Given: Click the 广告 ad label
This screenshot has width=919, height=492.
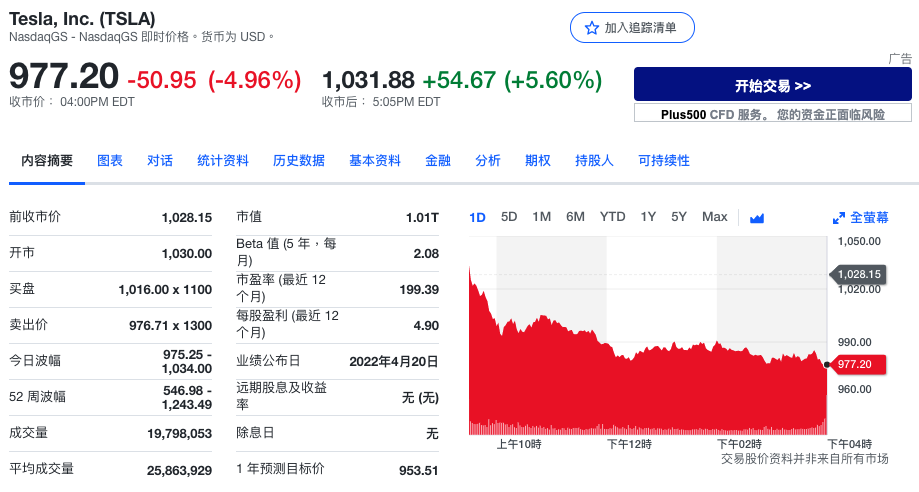Looking at the screenshot, I should [900, 59].
